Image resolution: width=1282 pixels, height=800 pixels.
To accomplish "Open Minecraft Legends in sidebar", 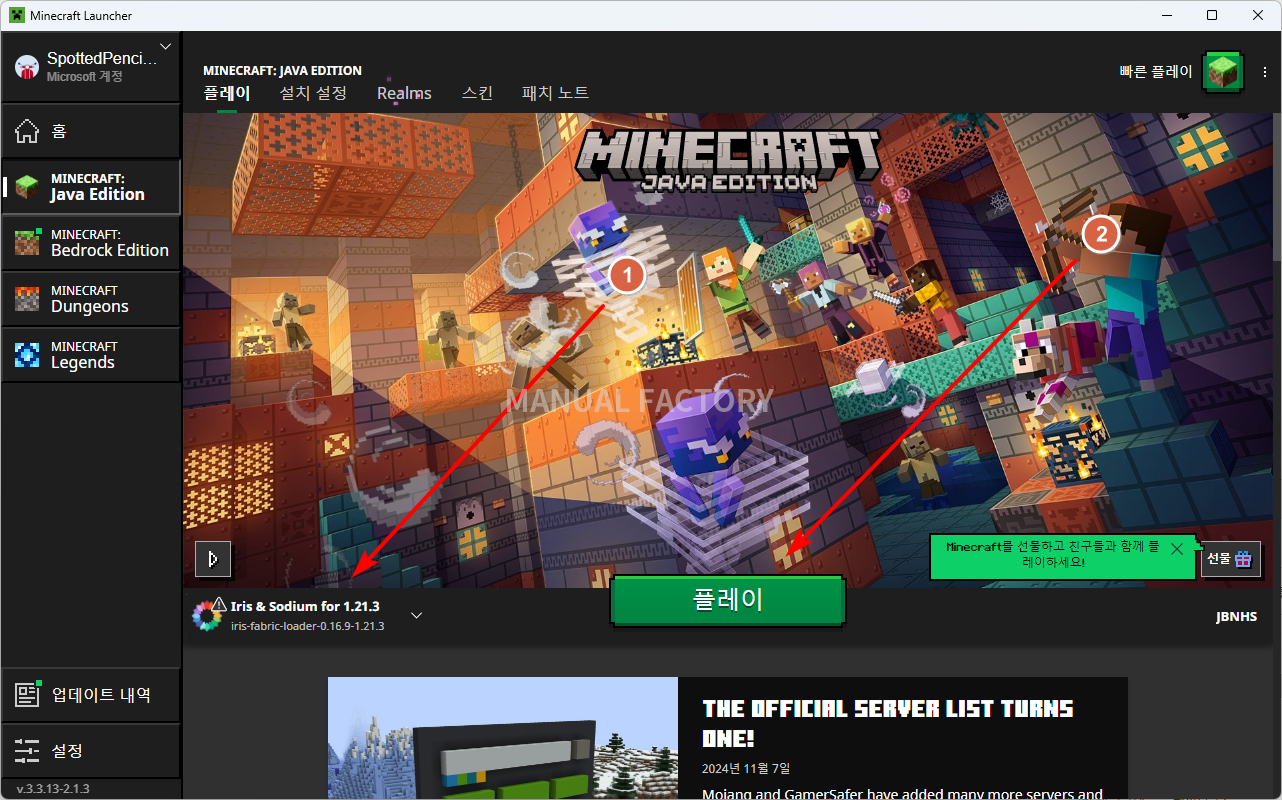I will click(91, 355).
